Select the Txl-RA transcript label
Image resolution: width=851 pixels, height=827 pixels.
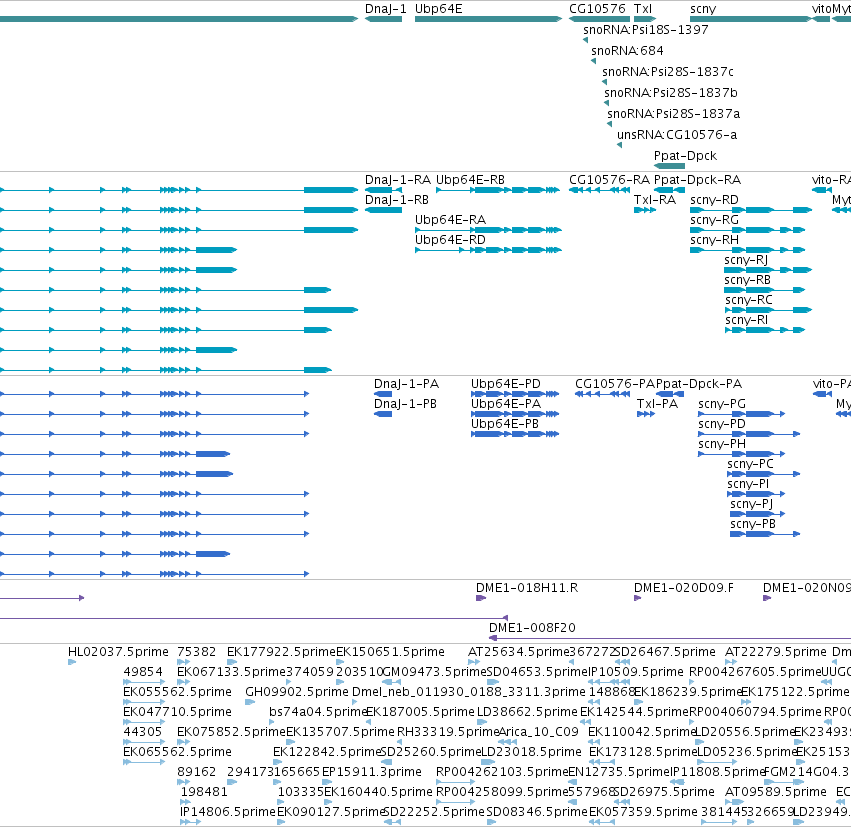pyautogui.click(x=655, y=200)
